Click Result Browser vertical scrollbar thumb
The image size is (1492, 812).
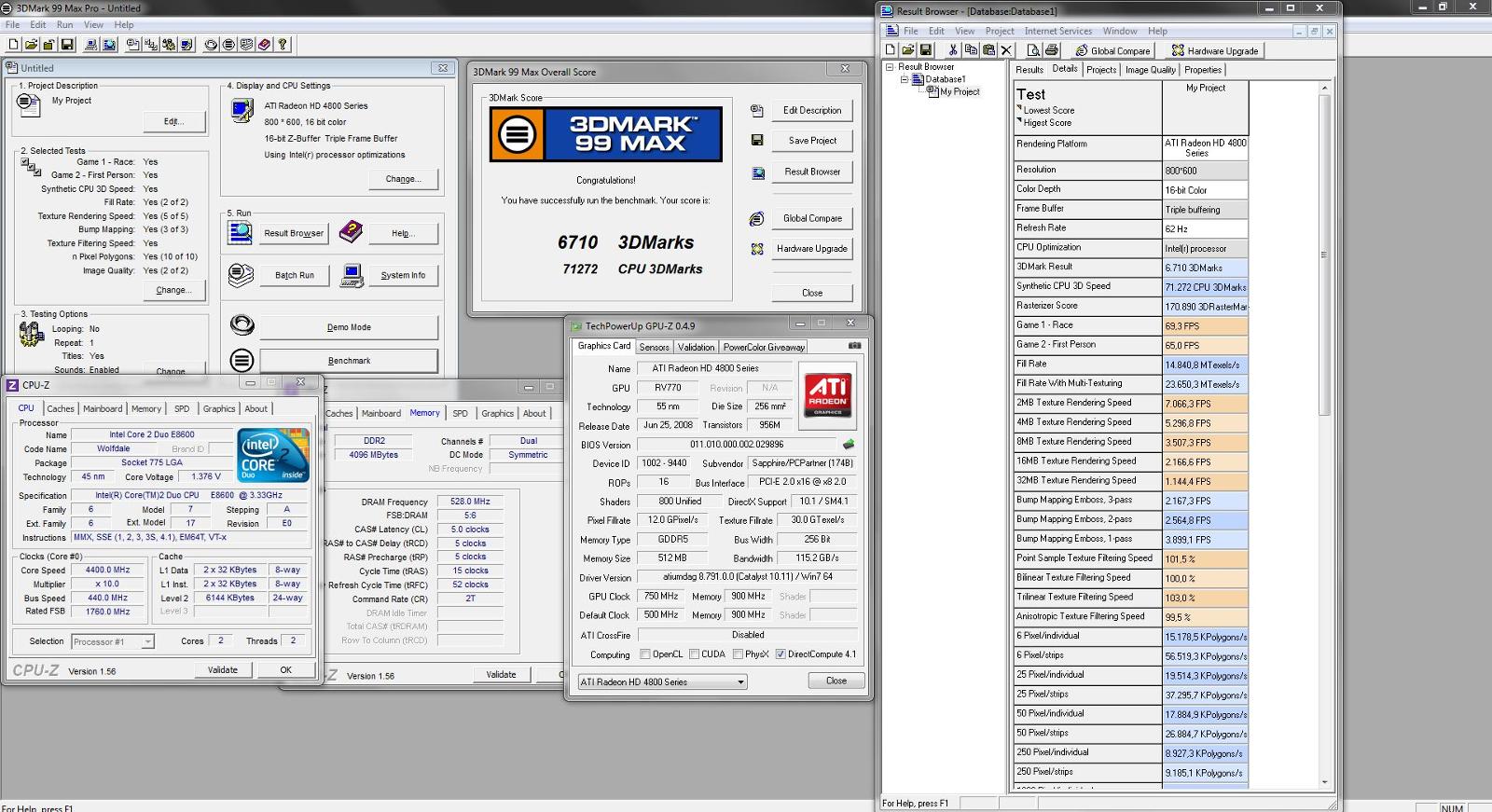pos(1324,255)
